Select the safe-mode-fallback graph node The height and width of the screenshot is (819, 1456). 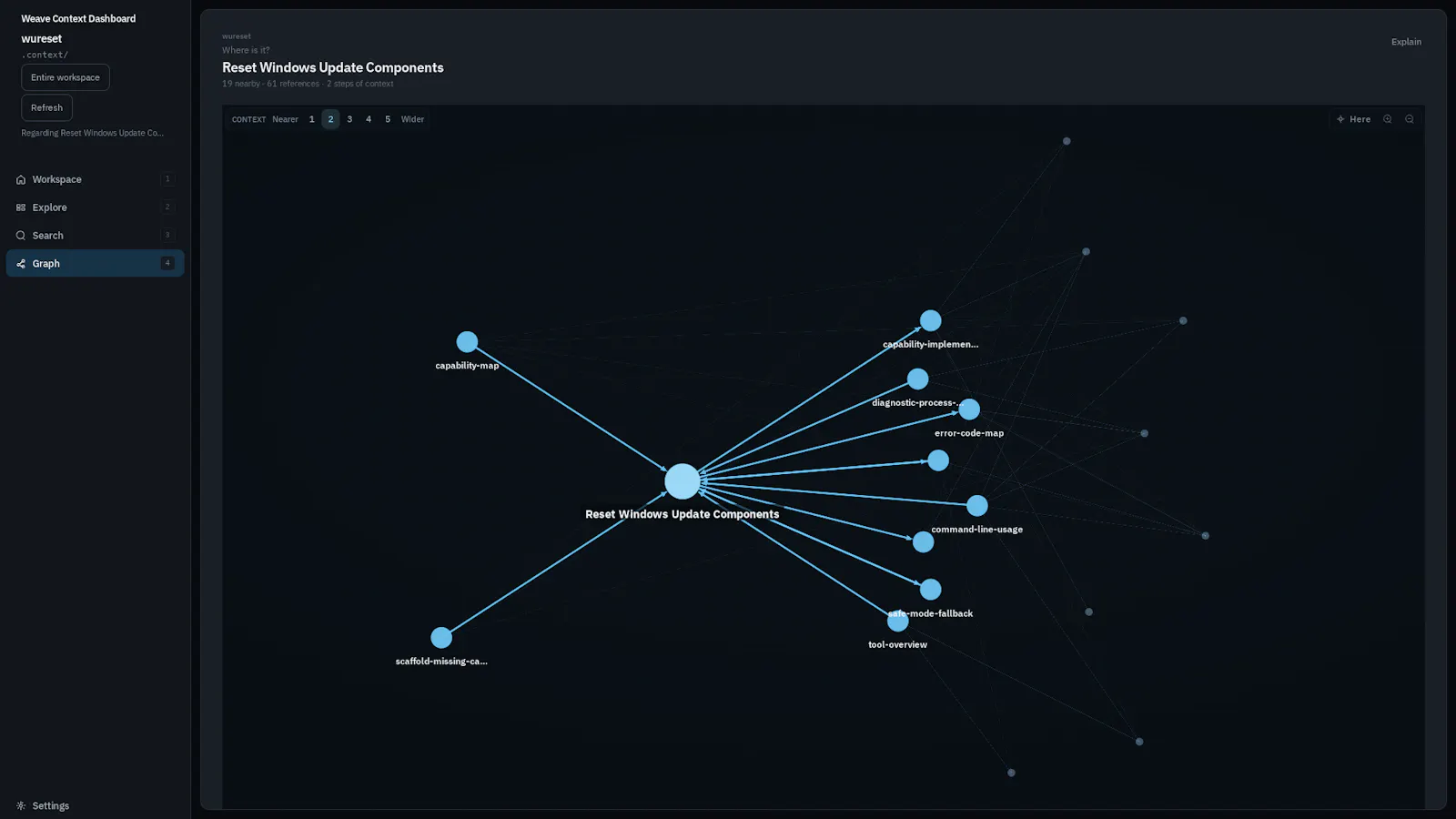point(930,590)
